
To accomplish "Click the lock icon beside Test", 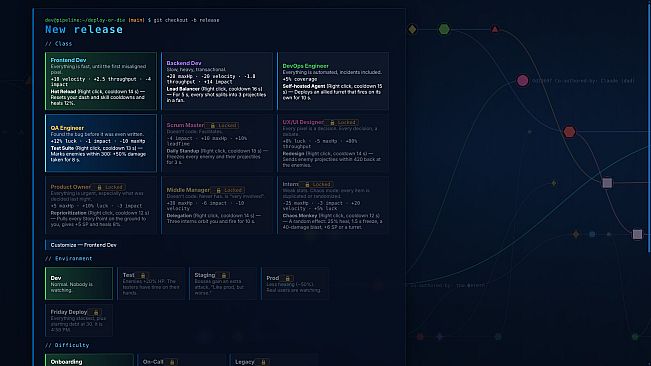I will 143,275.
